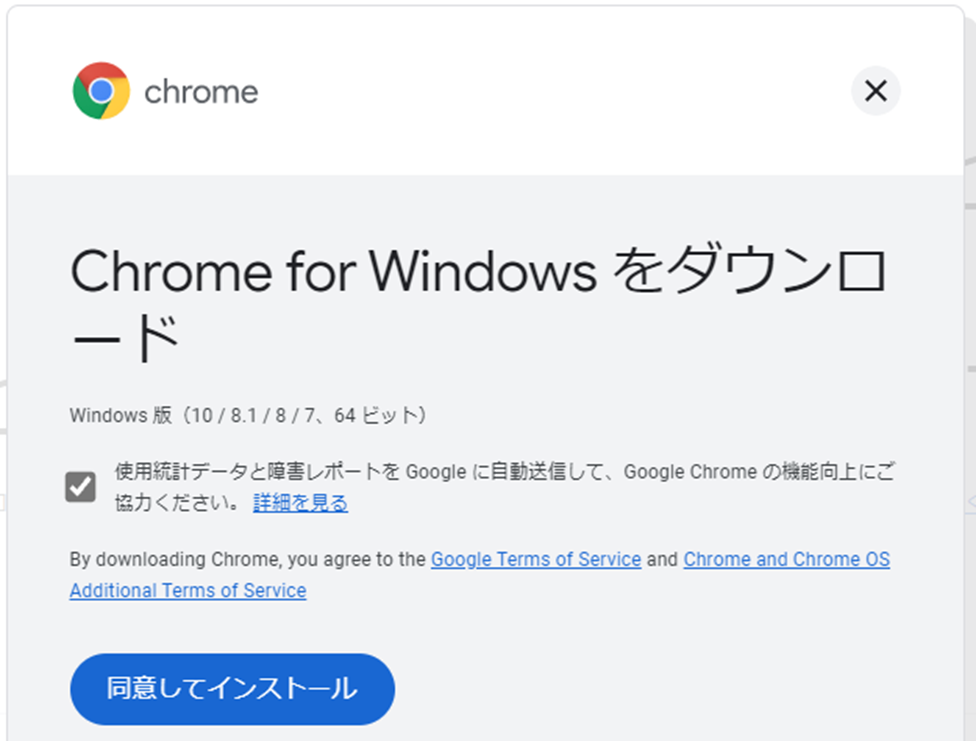The height and width of the screenshot is (741, 976).
Task: Click the ード second line of heading
Action: 125,339
